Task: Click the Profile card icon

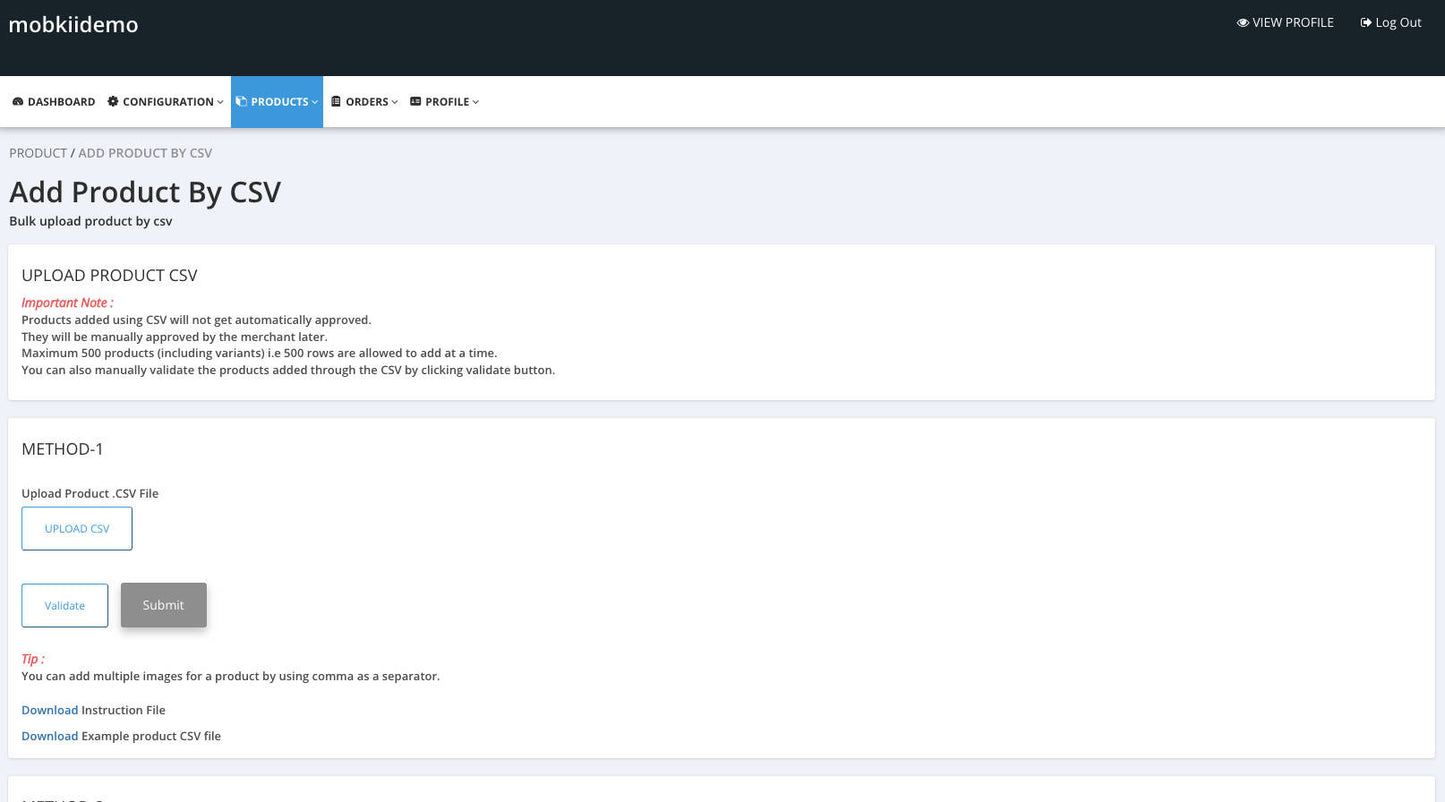Action: click(x=415, y=102)
